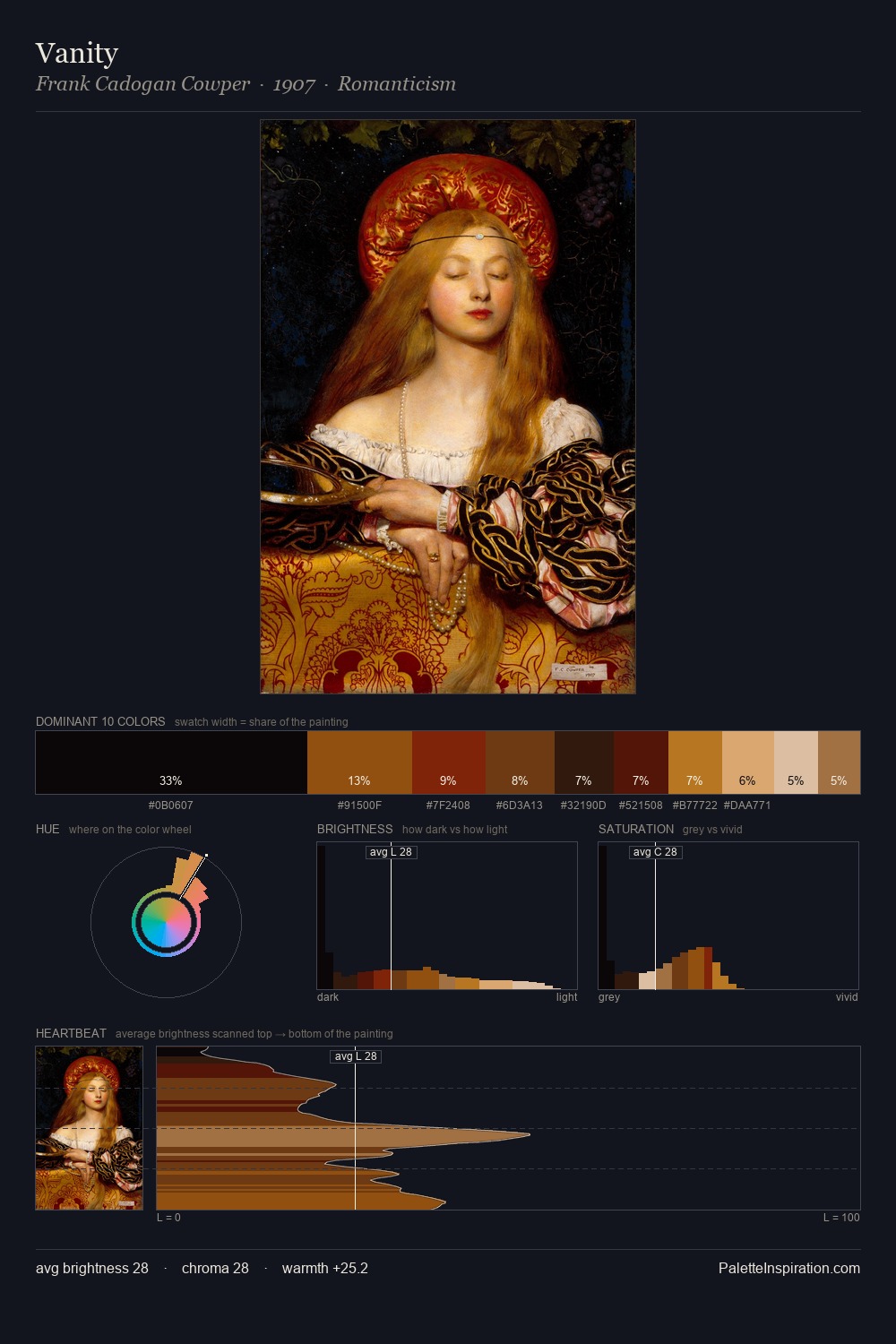Click the SATURATION section heading
The image size is (896, 1344).
tap(636, 829)
